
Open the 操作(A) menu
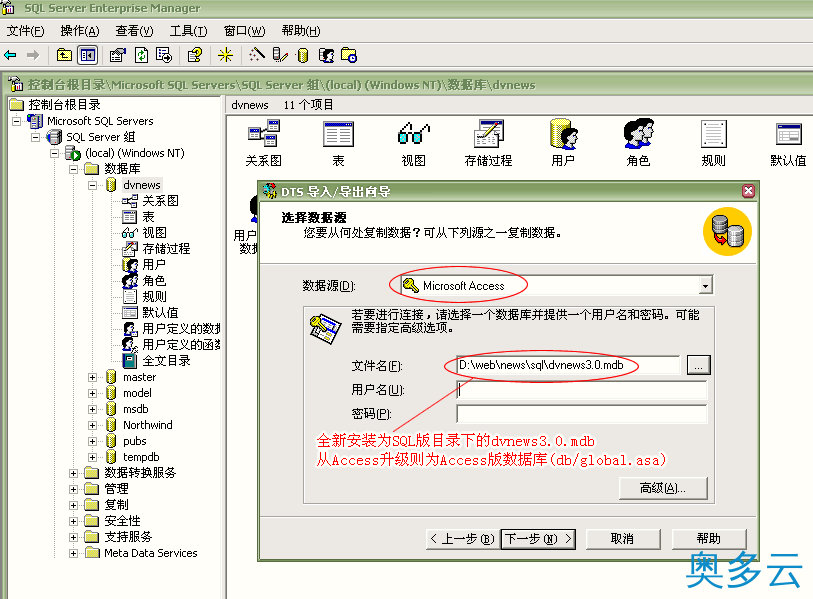(80, 31)
